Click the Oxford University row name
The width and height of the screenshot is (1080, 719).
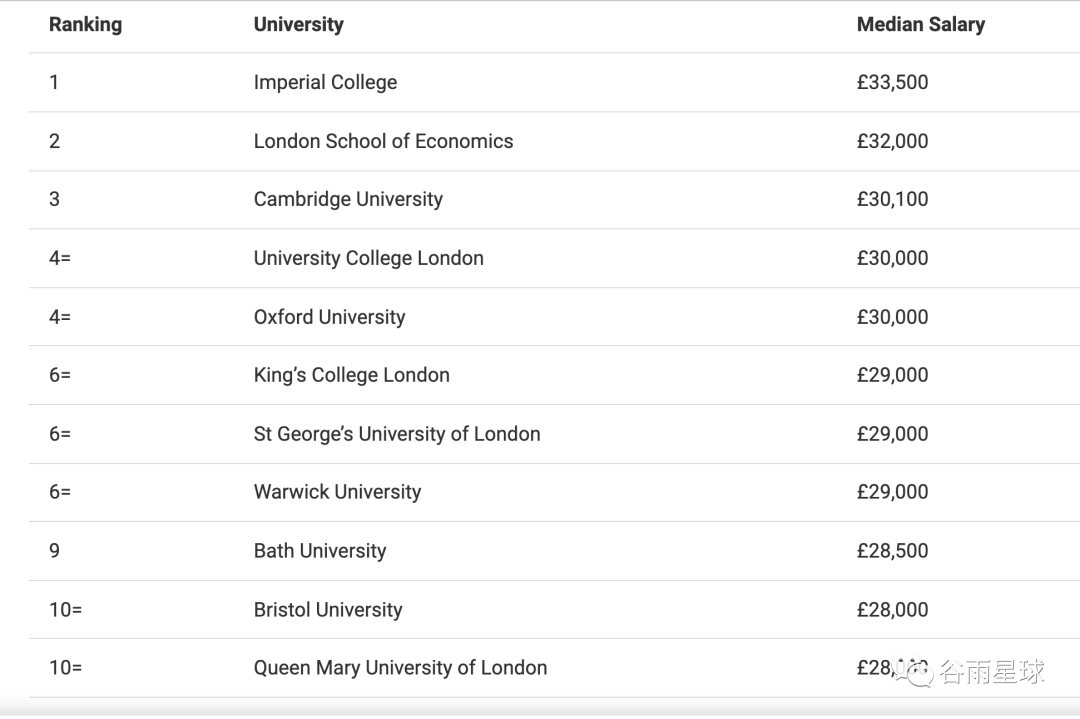(329, 317)
